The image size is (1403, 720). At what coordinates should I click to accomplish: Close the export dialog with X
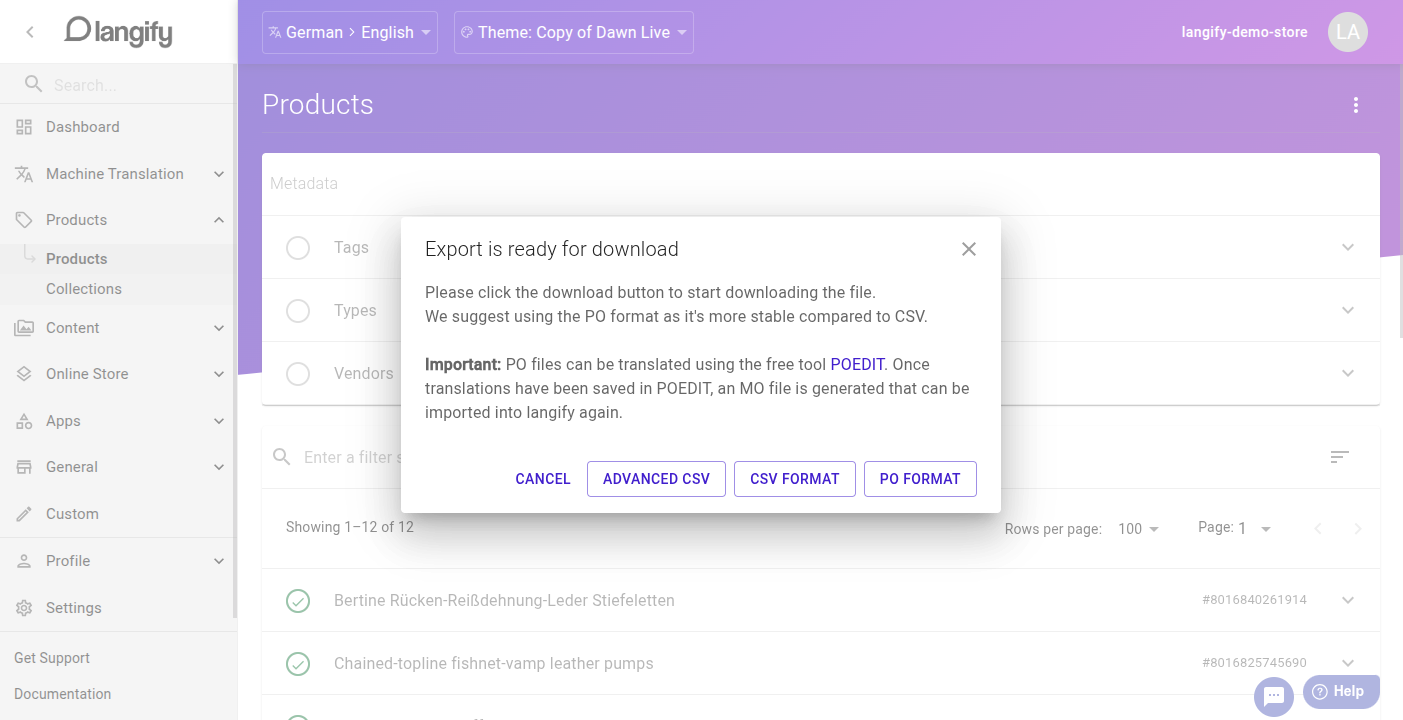tap(968, 249)
